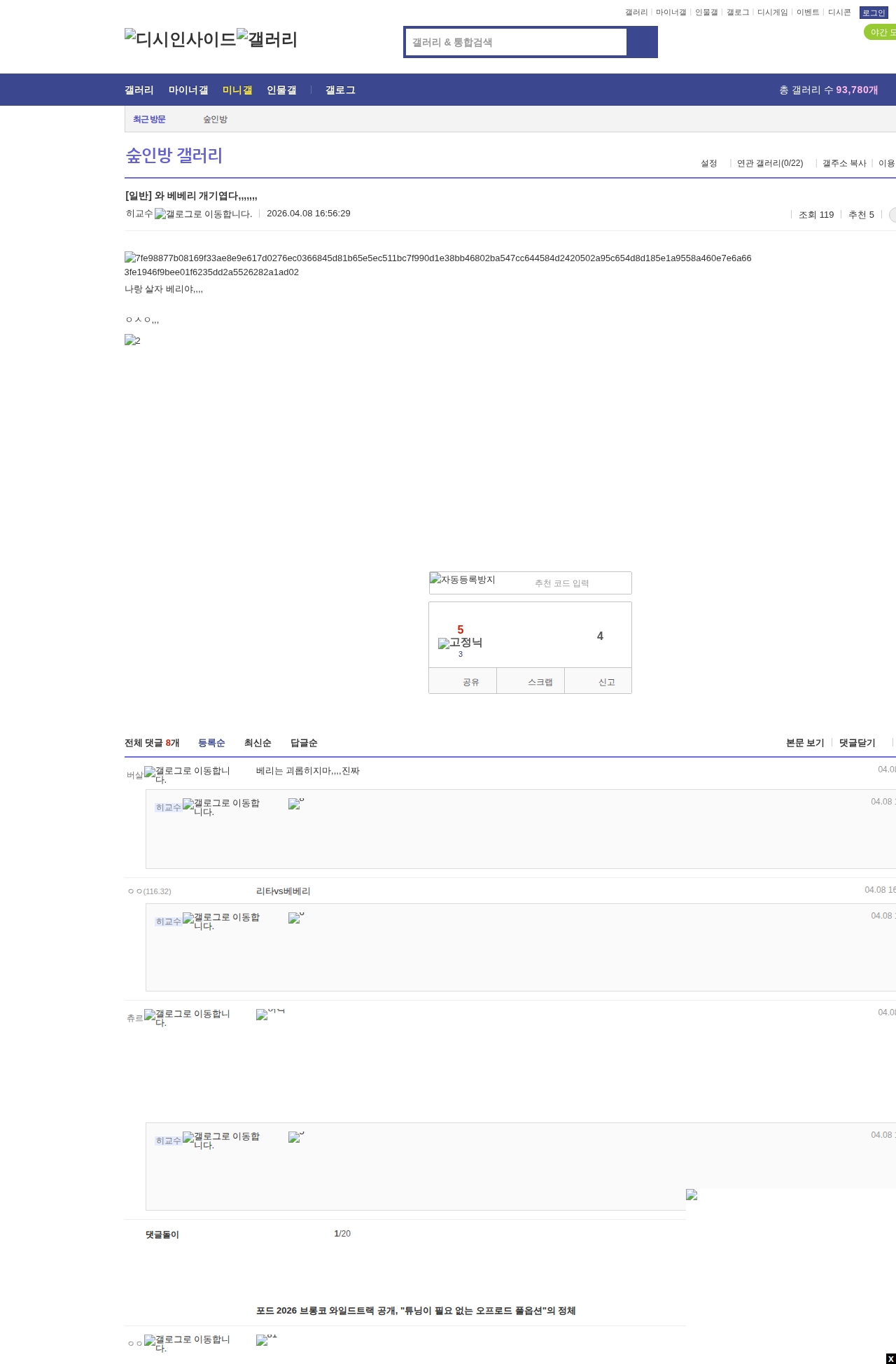
Task: Click the broken post image labeled 2
Action: [132, 340]
